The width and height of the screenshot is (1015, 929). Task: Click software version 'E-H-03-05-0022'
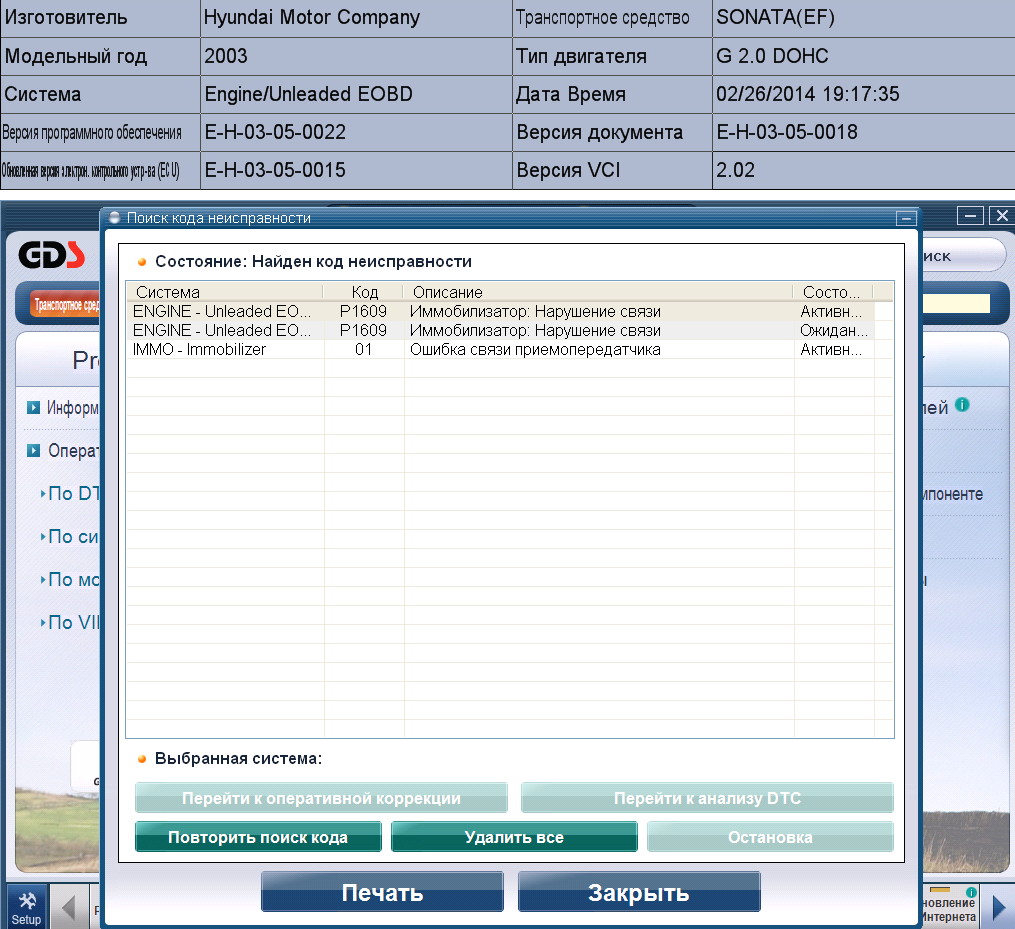coord(356,133)
